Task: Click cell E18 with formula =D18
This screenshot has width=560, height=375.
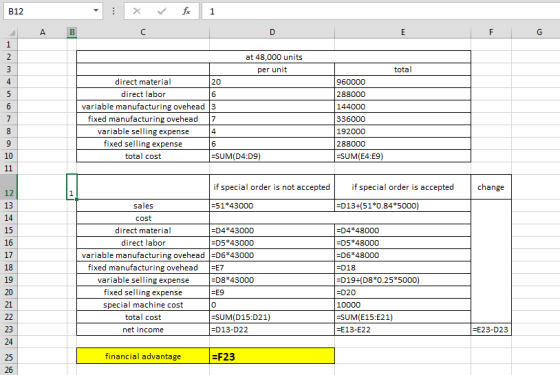Action: click(x=403, y=268)
